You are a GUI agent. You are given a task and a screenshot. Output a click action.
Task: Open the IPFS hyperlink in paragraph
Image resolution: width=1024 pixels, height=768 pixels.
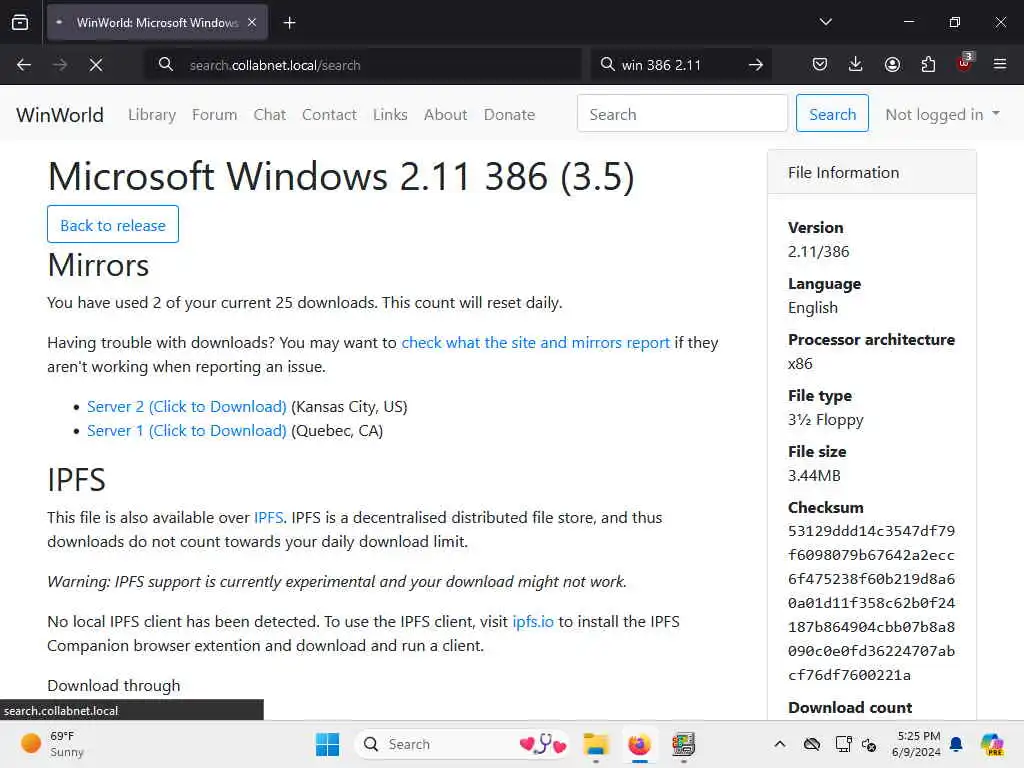point(268,518)
